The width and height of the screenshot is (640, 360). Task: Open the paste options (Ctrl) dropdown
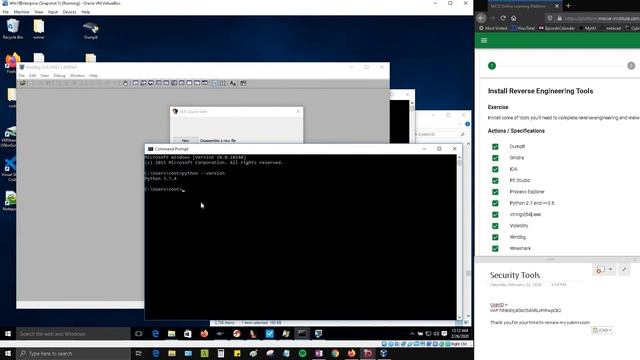[602, 330]
